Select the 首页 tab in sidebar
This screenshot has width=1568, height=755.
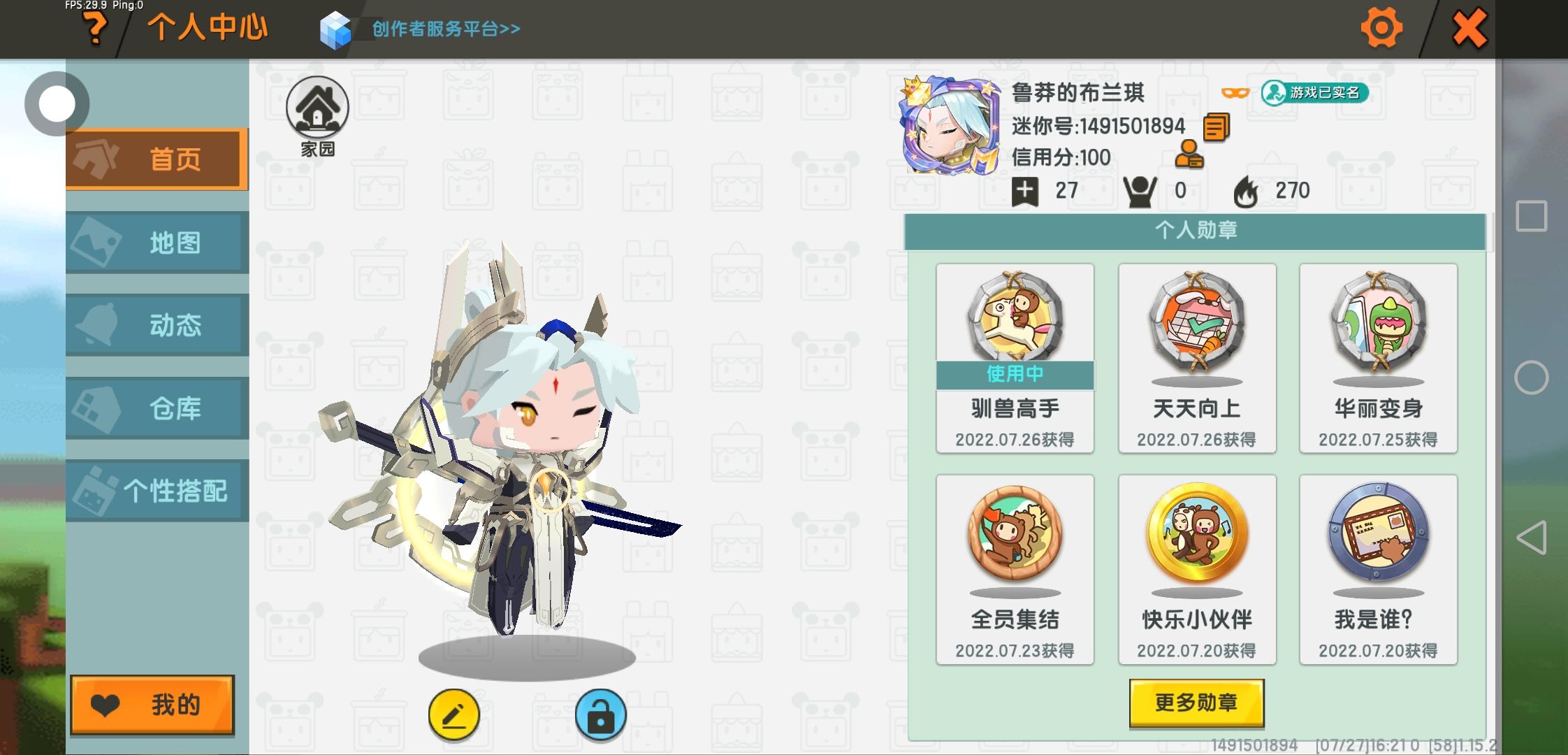157,159
